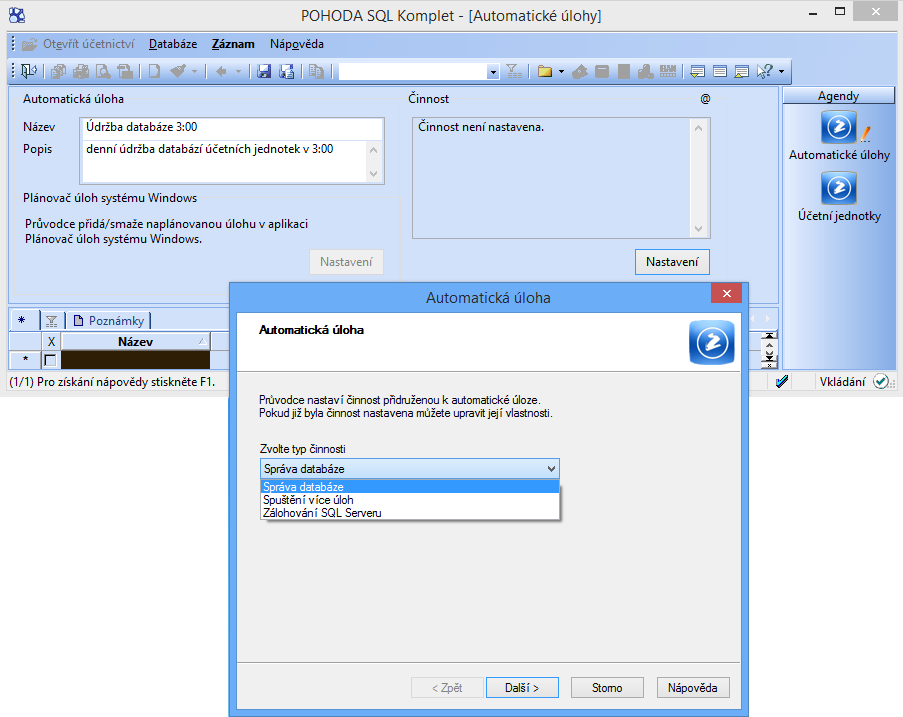This screenshot has height=717, width=903.
Task: Open Účetní jednotky agenda icon
Action: point(838,188)
